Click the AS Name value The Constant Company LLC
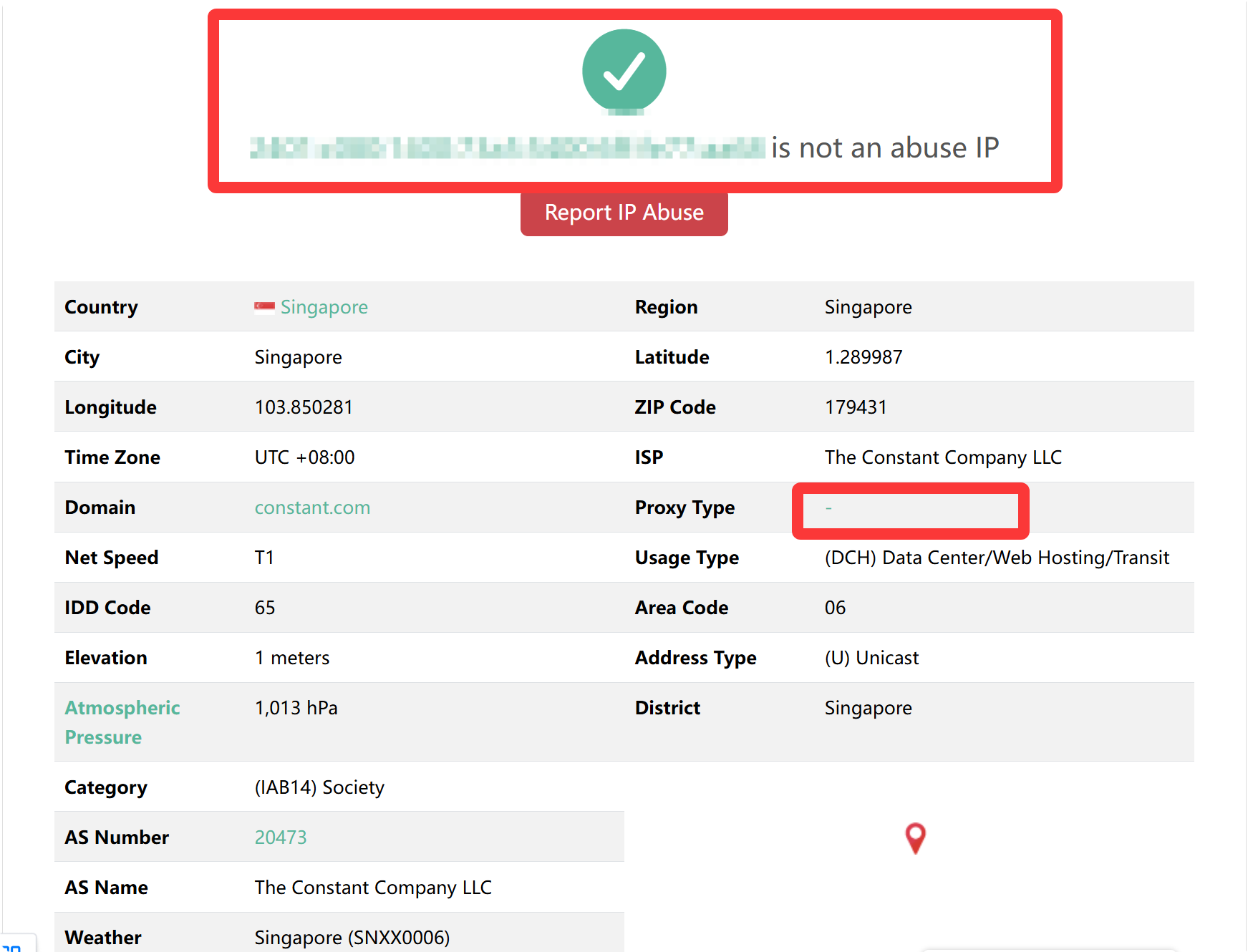Viewport: 1253px width, 952px height. point(373,888)
